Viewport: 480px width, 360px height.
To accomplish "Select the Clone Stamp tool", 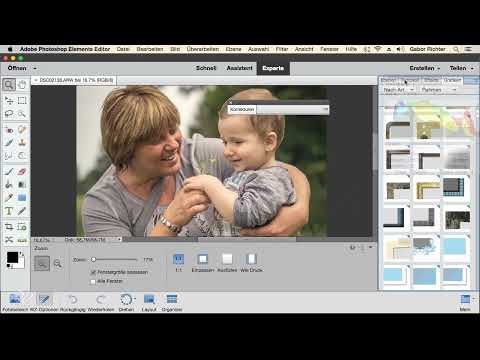I will pyautogui.click(x=22, y=143).
